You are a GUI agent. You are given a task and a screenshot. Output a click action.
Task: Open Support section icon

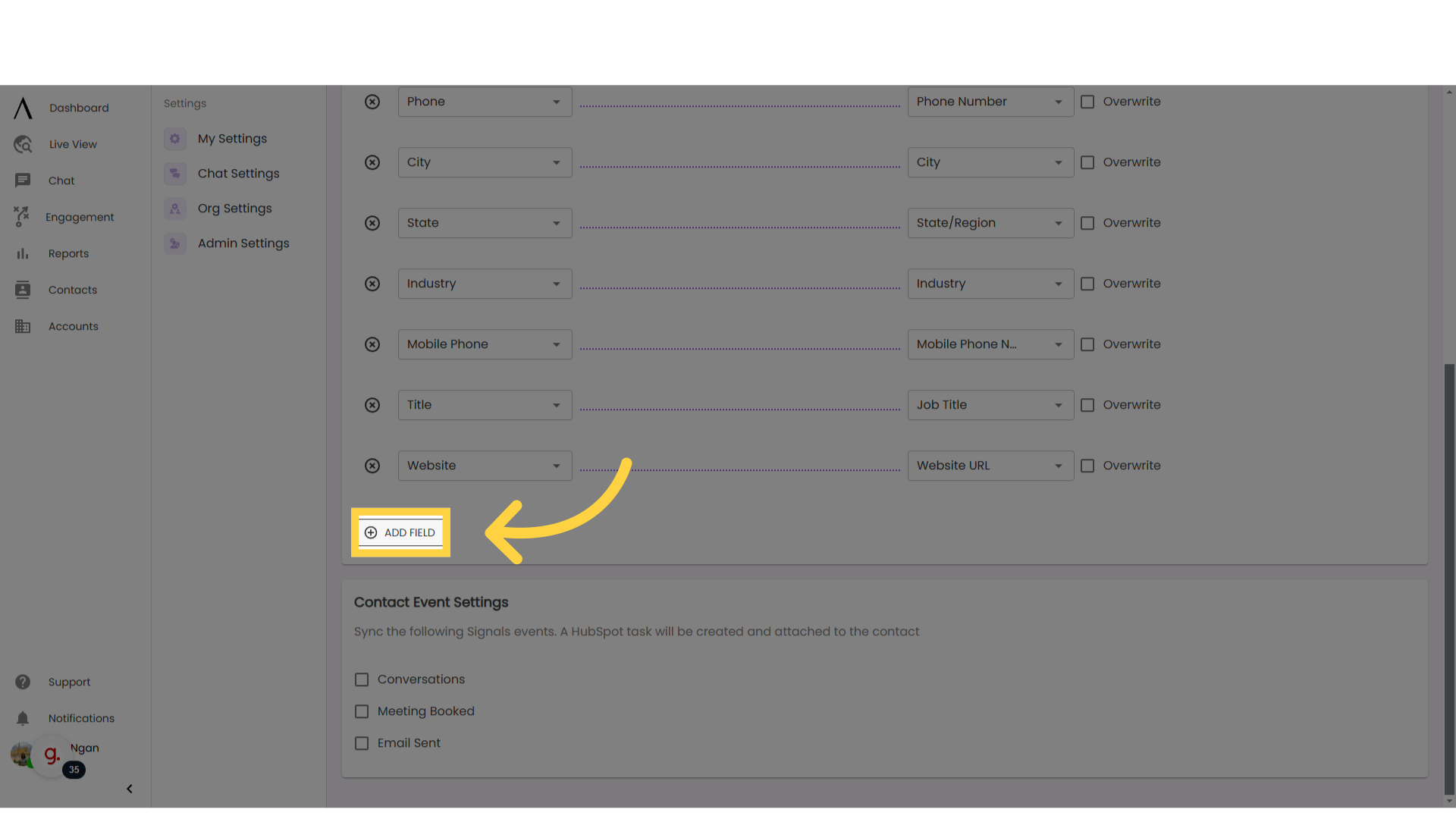pos(22,681)
